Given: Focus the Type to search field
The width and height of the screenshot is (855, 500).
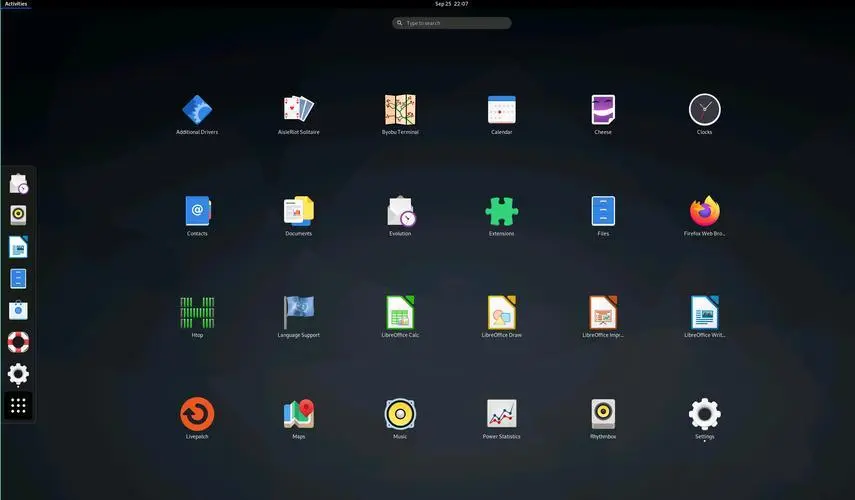Looking at the screenshot, I should pyautogui.click(x=451, y=23).
